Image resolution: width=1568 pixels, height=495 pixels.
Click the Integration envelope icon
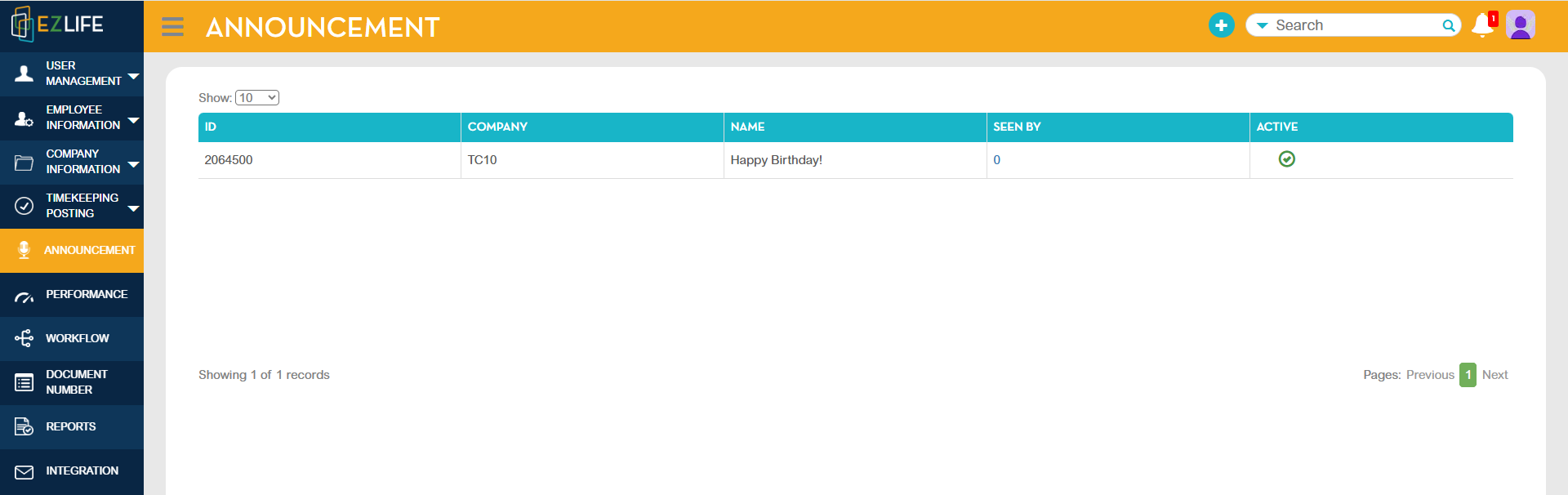24,471
